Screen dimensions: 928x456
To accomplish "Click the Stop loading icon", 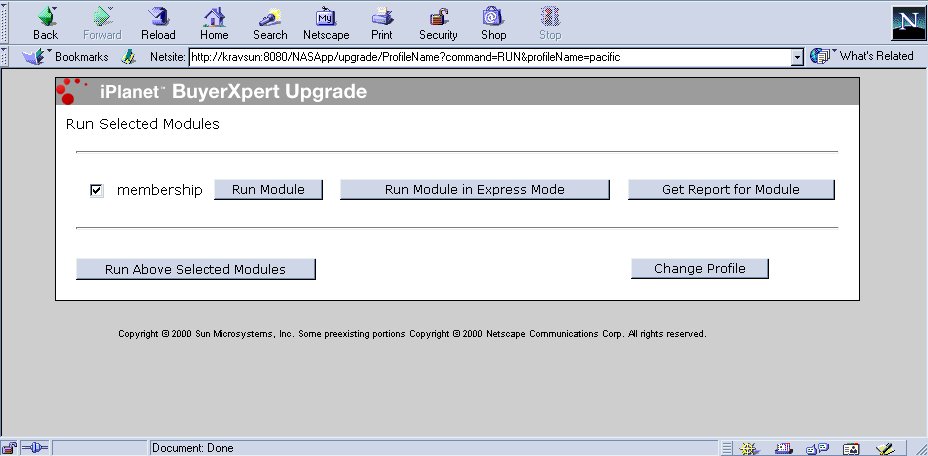I will (x=550, y=23).
